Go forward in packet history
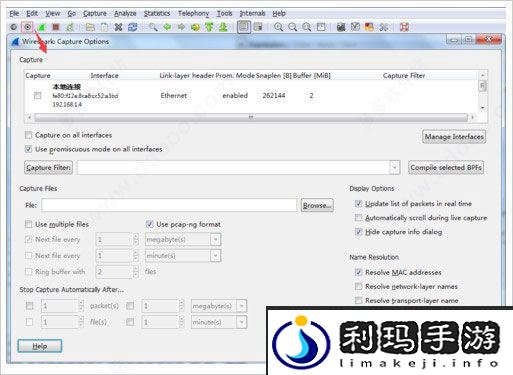 (181, 27)
